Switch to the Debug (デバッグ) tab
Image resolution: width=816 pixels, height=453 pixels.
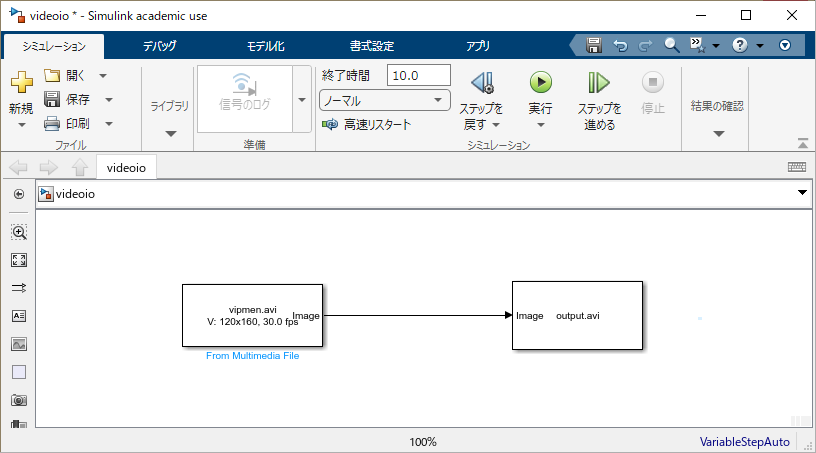click(x=160, y=46)
